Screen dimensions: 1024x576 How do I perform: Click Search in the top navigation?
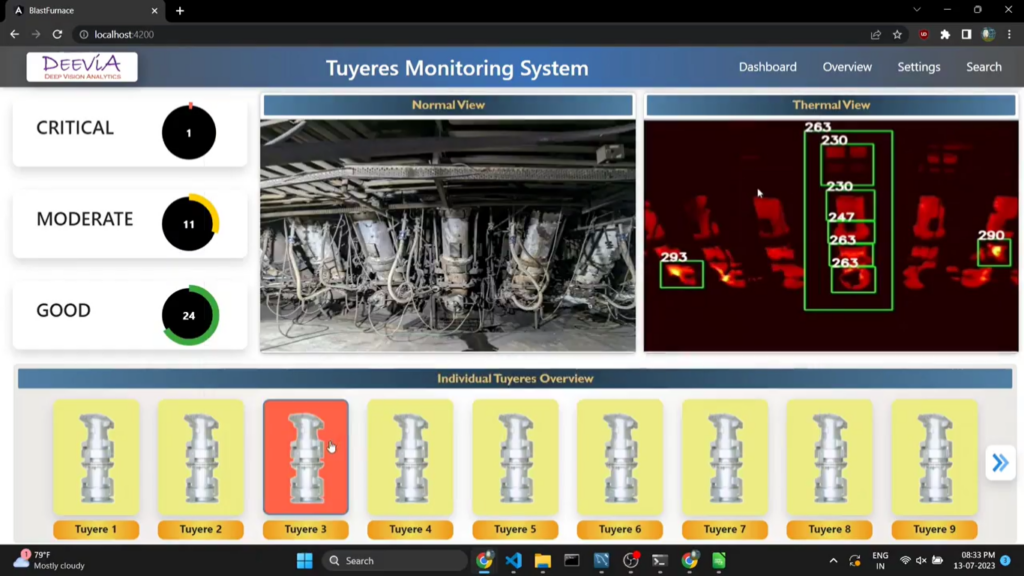[x=983, y=67]
